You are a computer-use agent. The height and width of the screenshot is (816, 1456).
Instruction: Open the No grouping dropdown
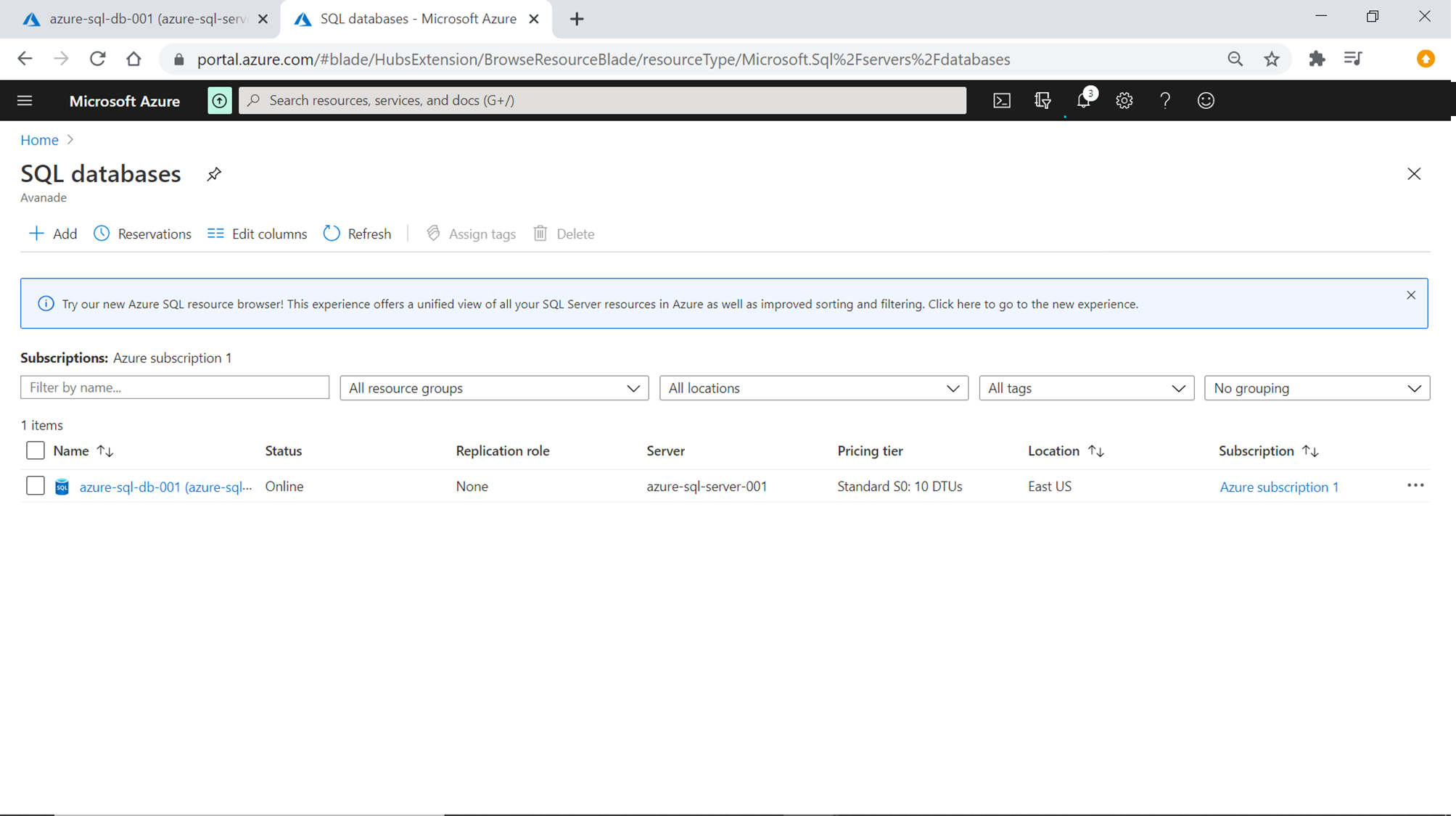point(1317,388)
